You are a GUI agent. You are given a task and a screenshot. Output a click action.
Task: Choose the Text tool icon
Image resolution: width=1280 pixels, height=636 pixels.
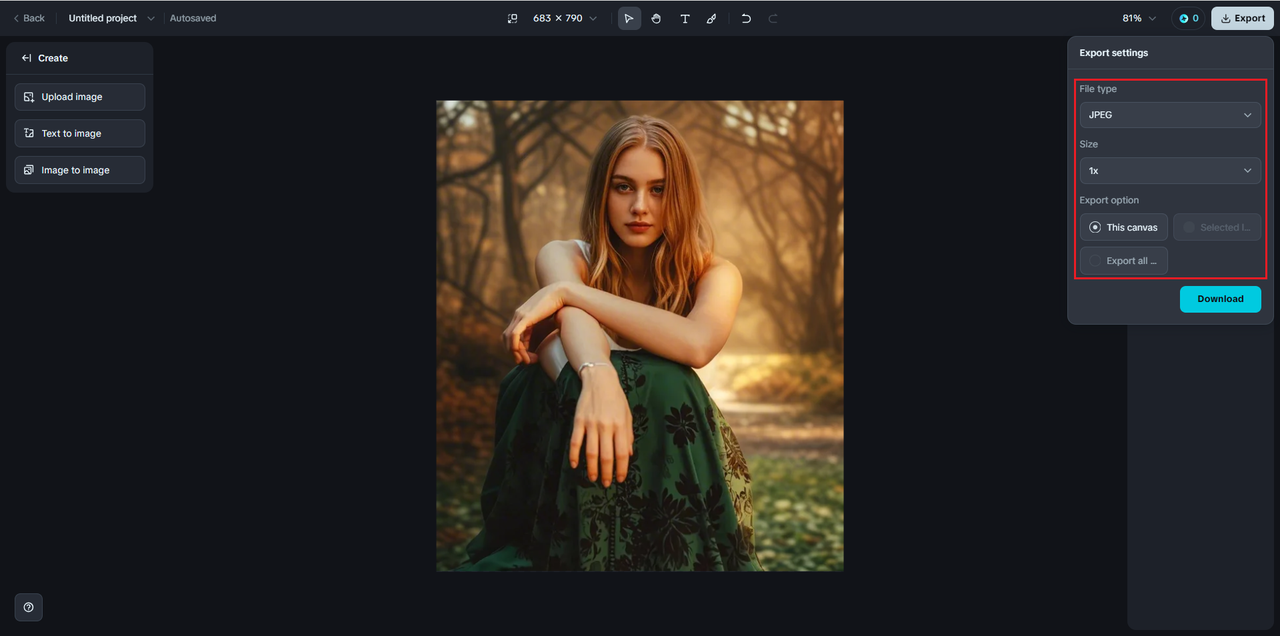(684, 18)
